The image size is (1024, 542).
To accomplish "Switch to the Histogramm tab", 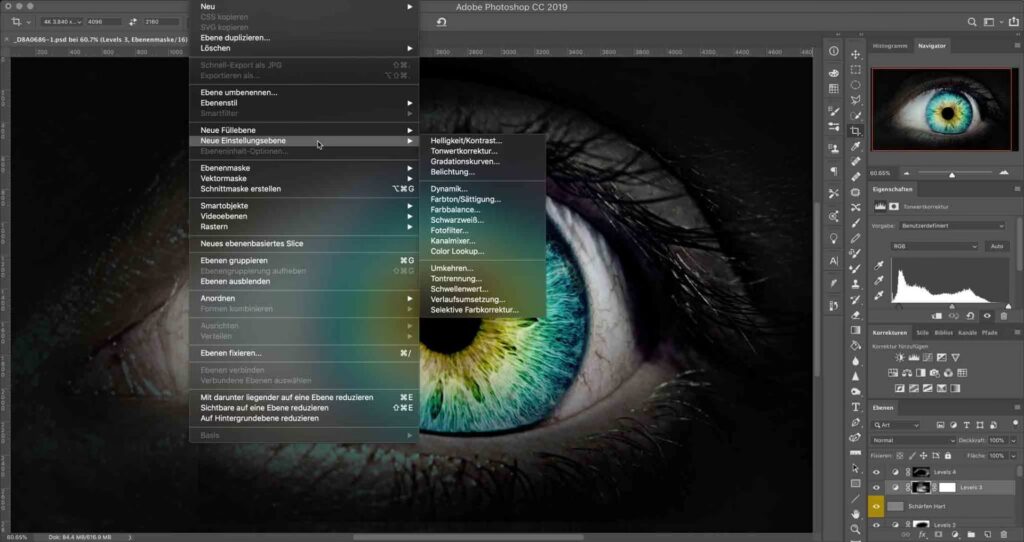I will (x=890, y=46).
